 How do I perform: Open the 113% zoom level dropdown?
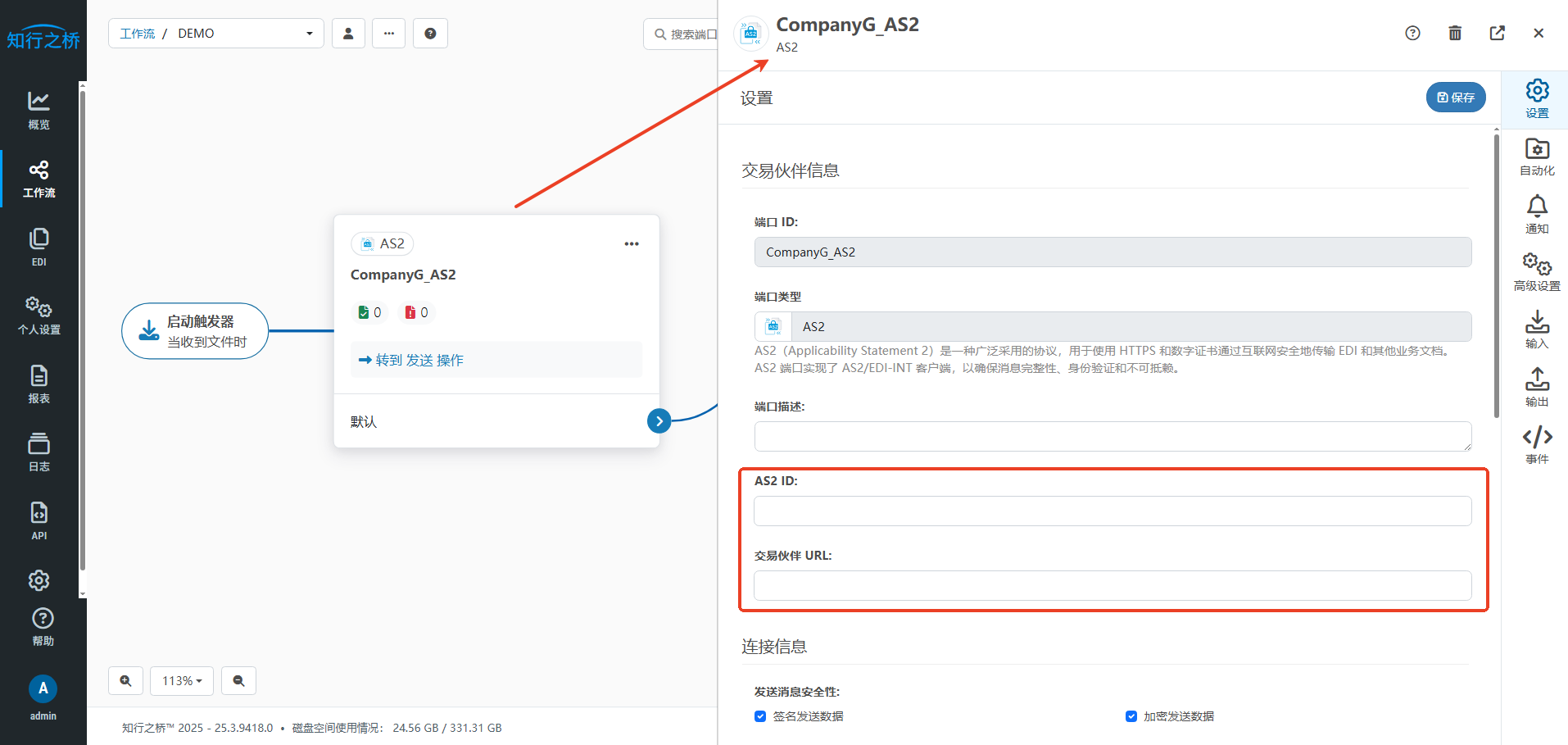[181, 680]
